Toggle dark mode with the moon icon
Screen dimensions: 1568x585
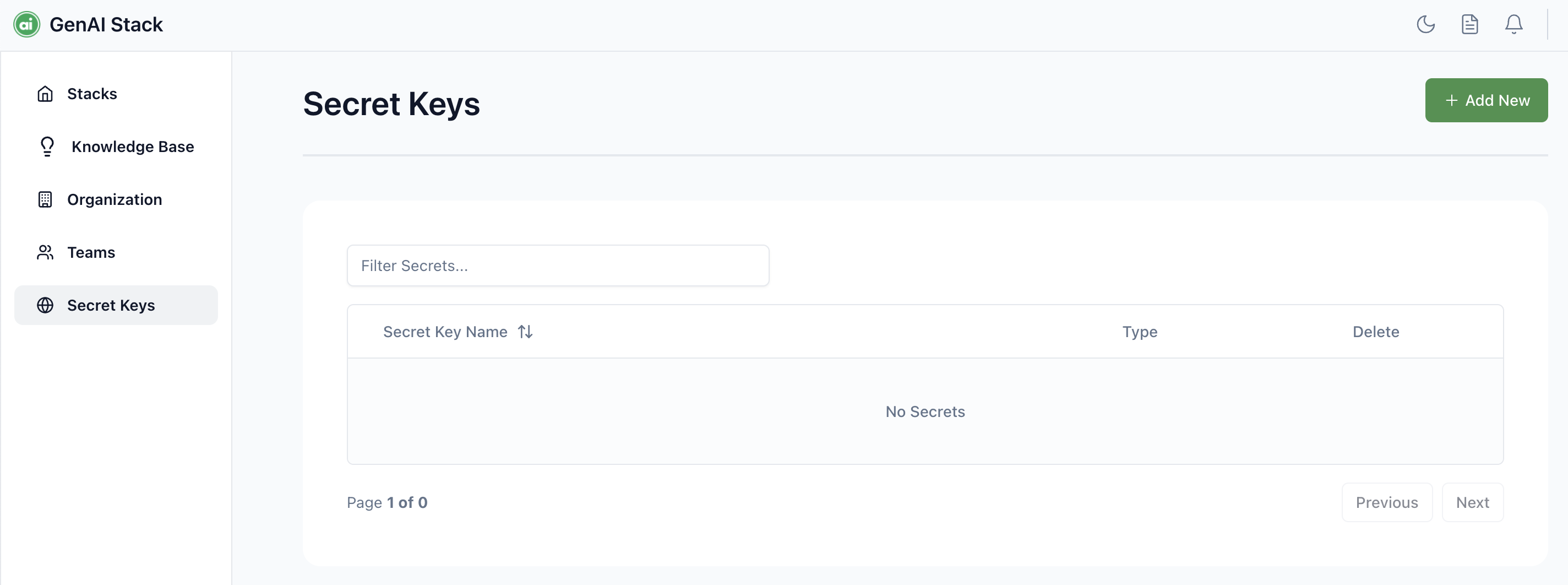[x=1425, y=24]
